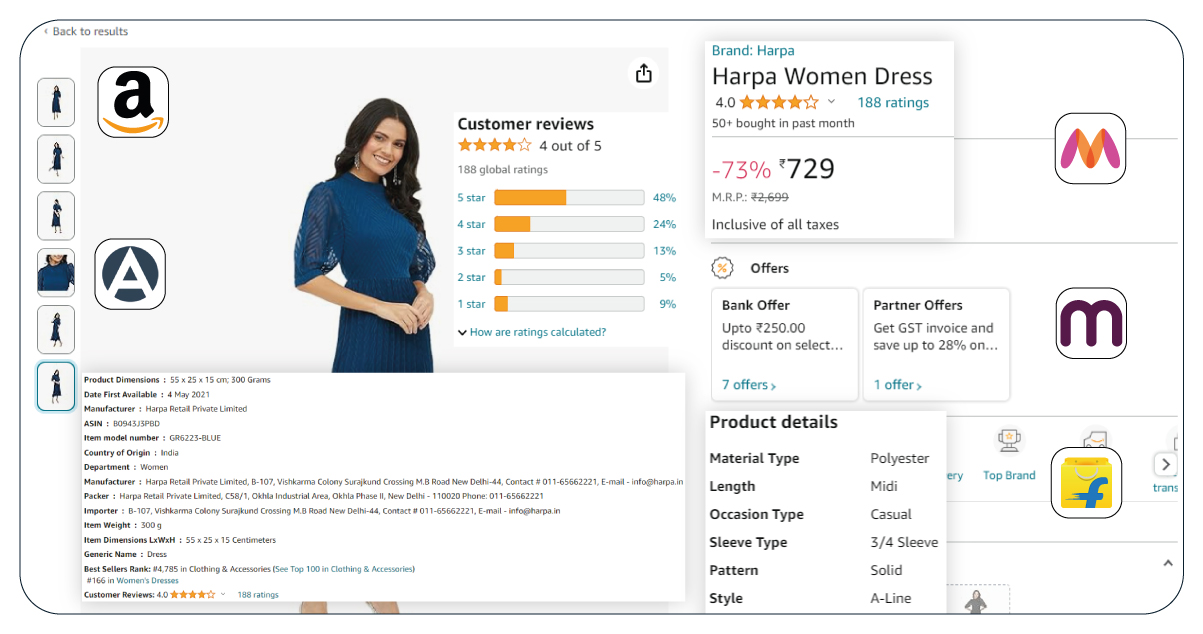This screenshot has width=1203, height=634.
Task: Click the ₹729 price
Action: tap(807, 169)
